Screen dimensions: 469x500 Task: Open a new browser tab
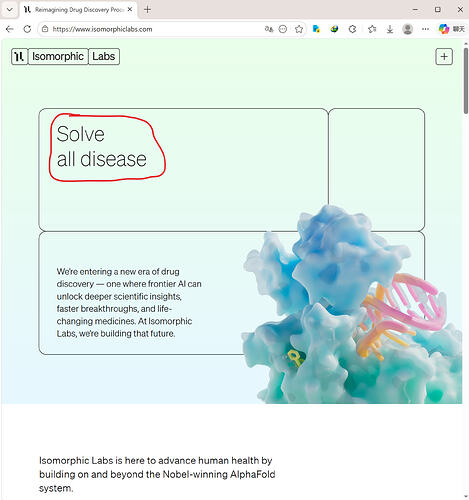coord(147,10)
